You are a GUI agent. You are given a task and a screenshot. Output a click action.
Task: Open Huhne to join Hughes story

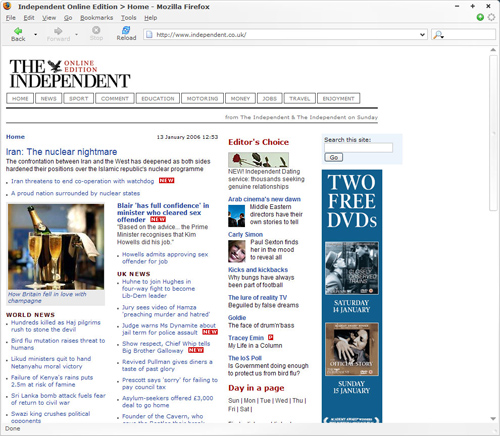(x=158, y=289)
